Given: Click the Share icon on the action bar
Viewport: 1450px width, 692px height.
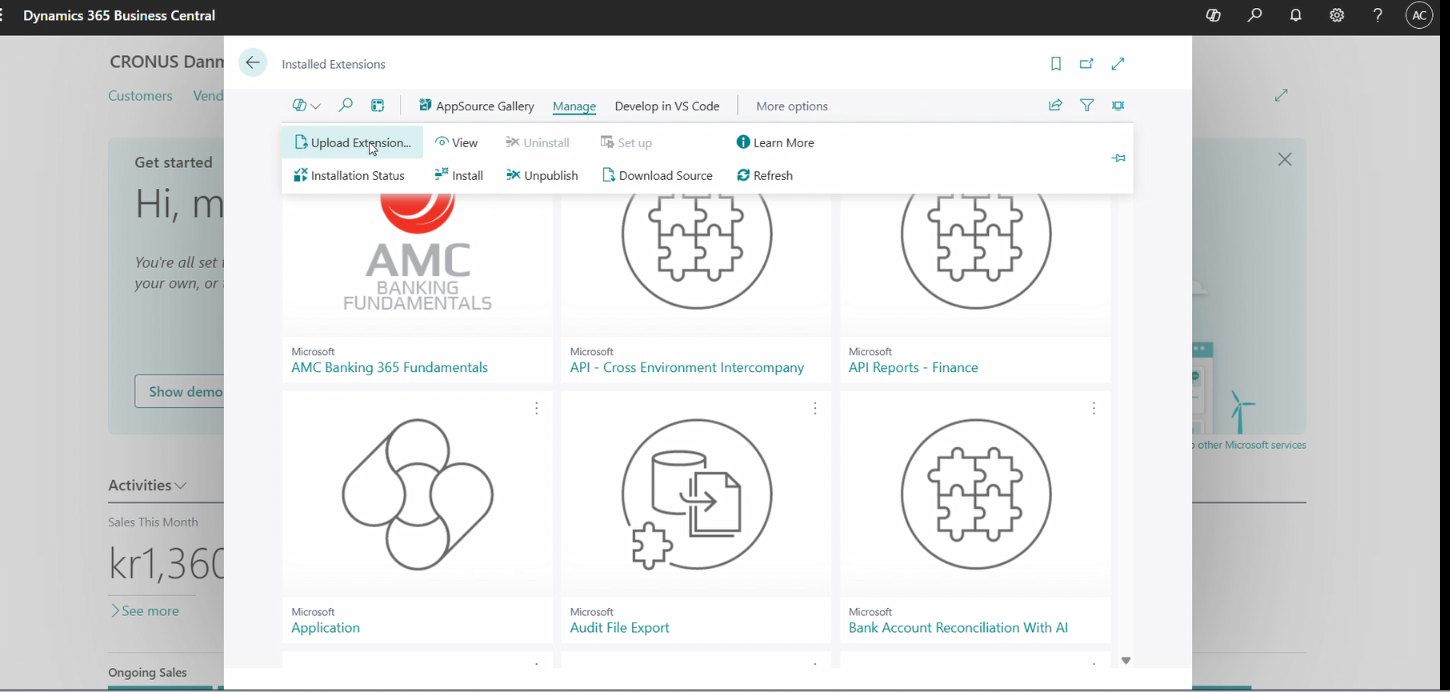Looking at the screenshot, I should 1055,105.
